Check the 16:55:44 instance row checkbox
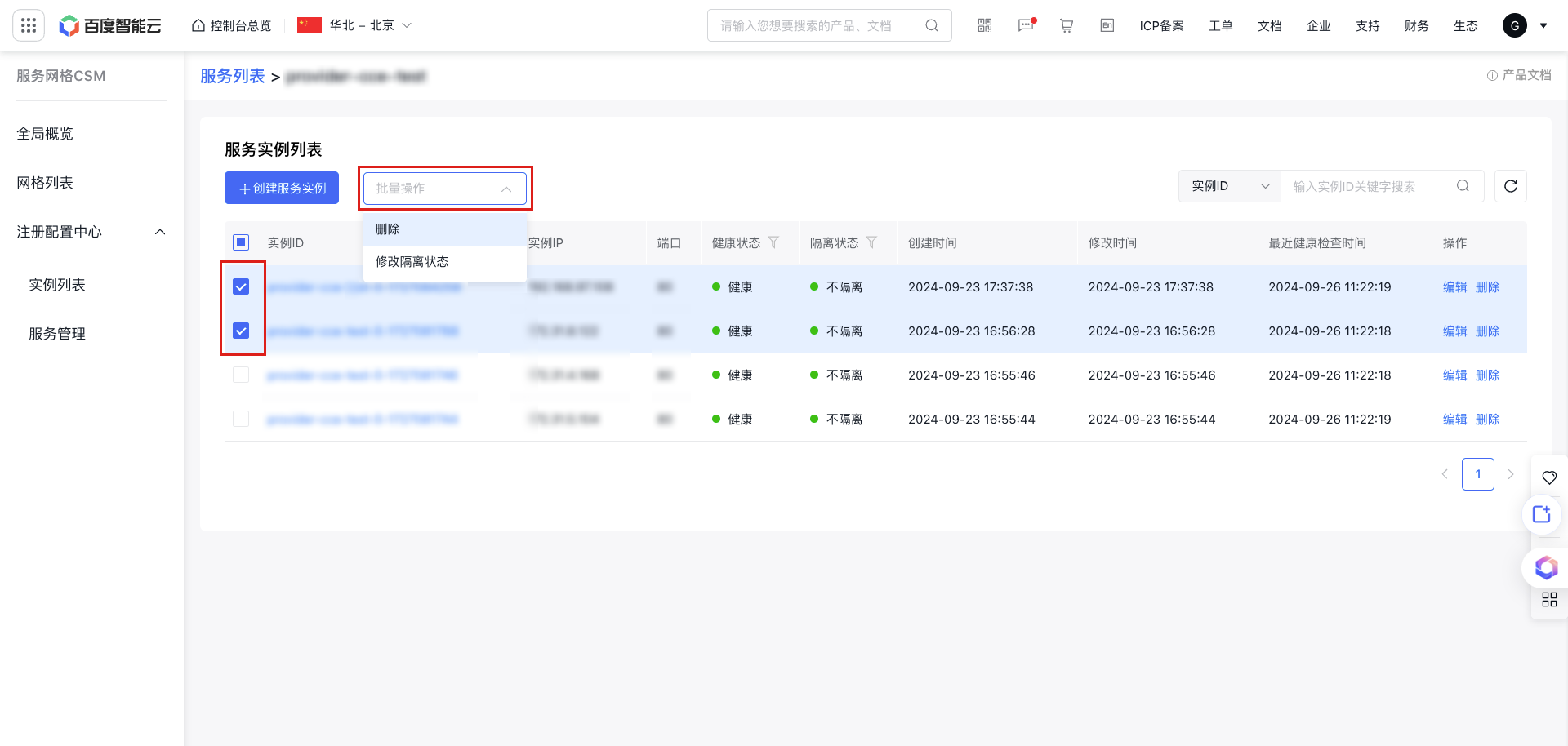This screenshot has width=1568, height=746. [x=241, y=419]
